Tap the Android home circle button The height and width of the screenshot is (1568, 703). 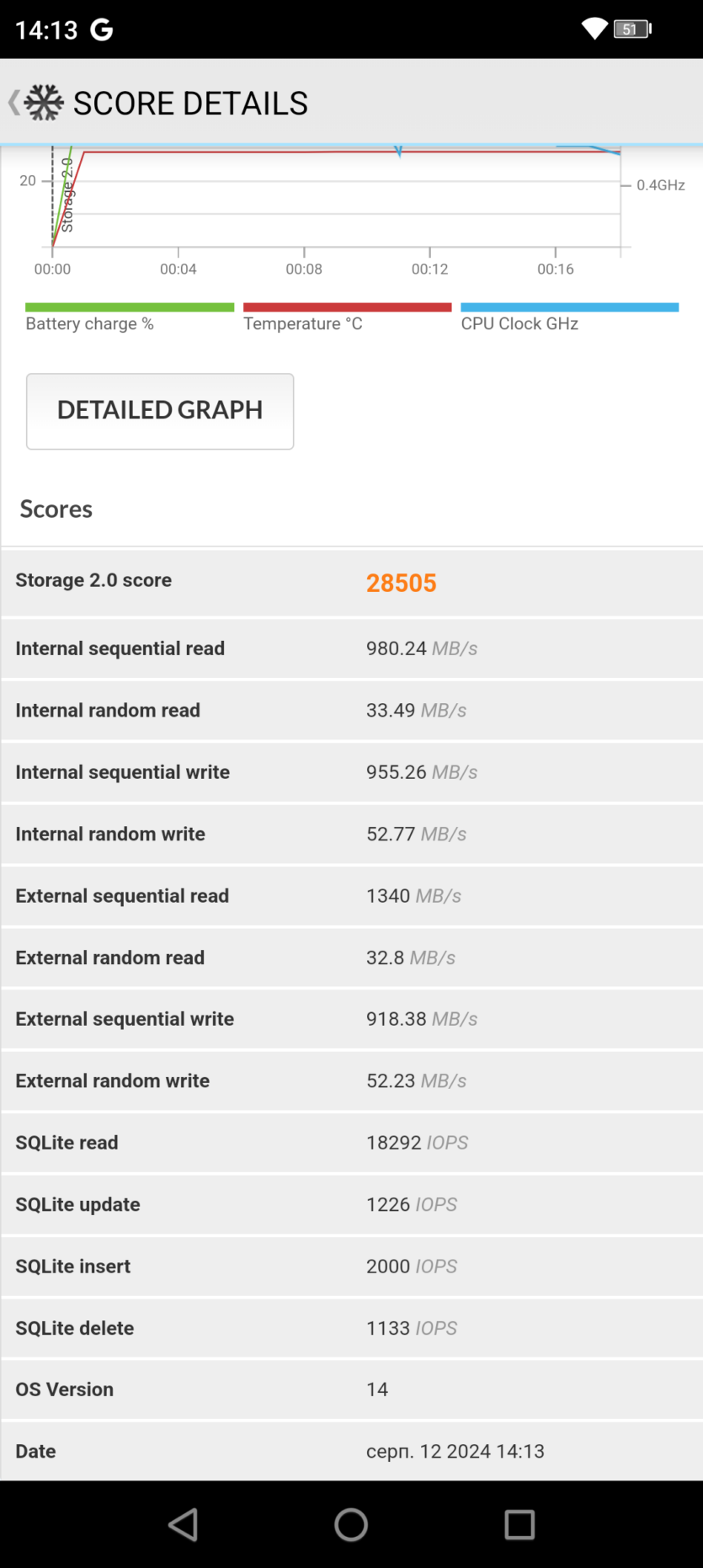(351, 1524)
